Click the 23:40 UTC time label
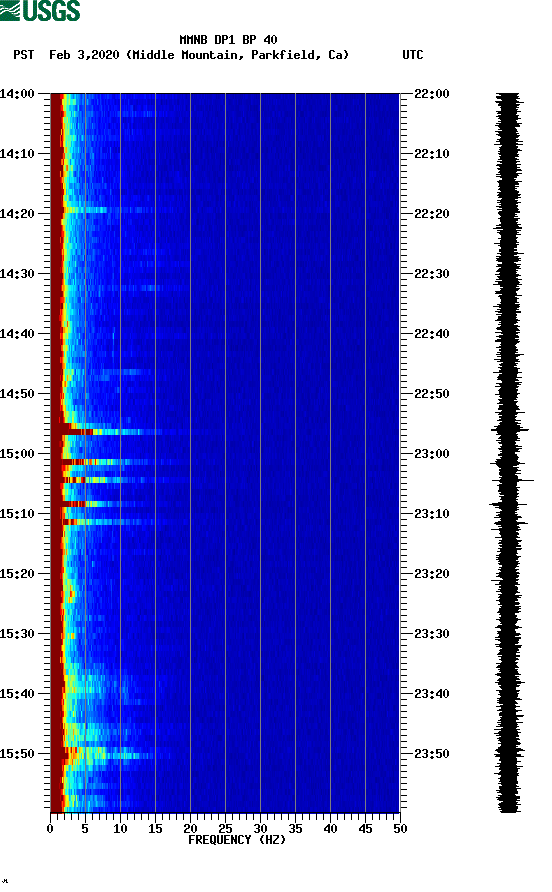 coord(431,694)
